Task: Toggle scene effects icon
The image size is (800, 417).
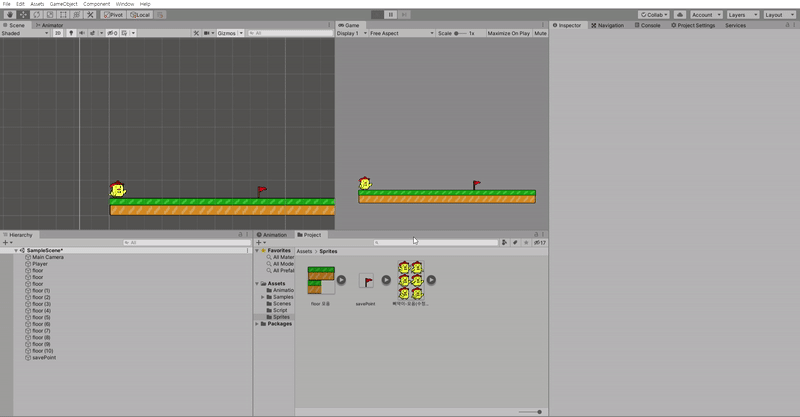Action: [x=93, y=33]
